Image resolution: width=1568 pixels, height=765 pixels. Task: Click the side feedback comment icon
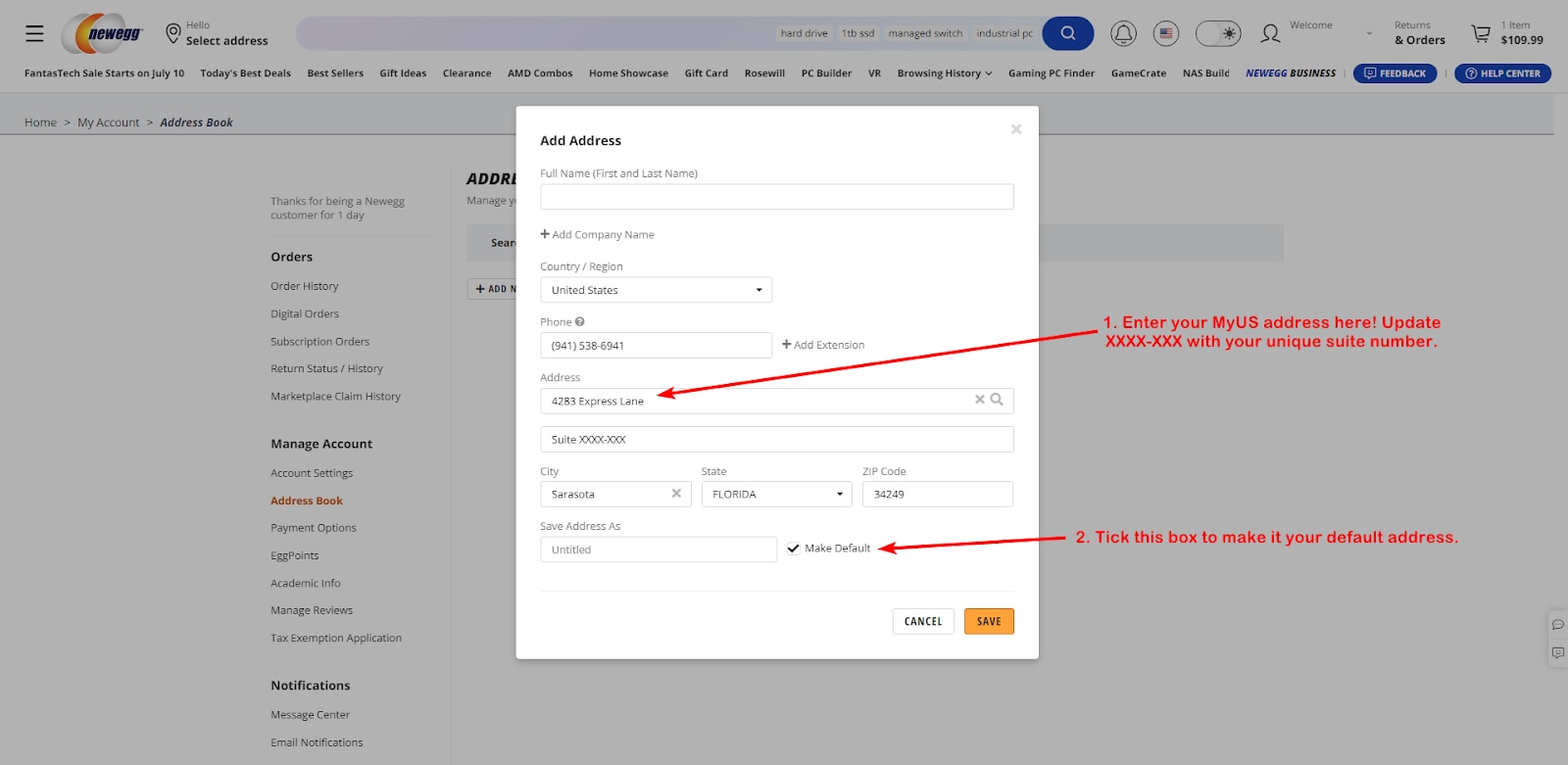coord(1558,652)
